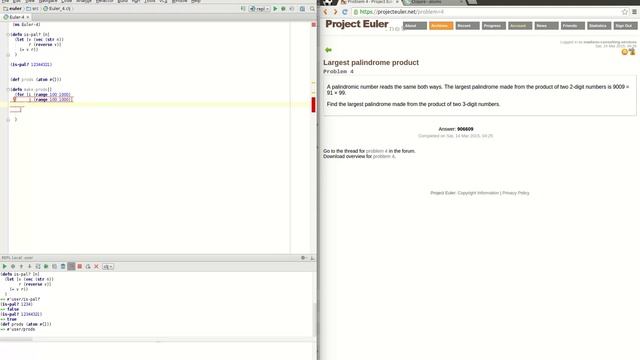Click the green back arrow above problem title
Image resolution: width=640 pixels, height=360 pixels.
328,50
